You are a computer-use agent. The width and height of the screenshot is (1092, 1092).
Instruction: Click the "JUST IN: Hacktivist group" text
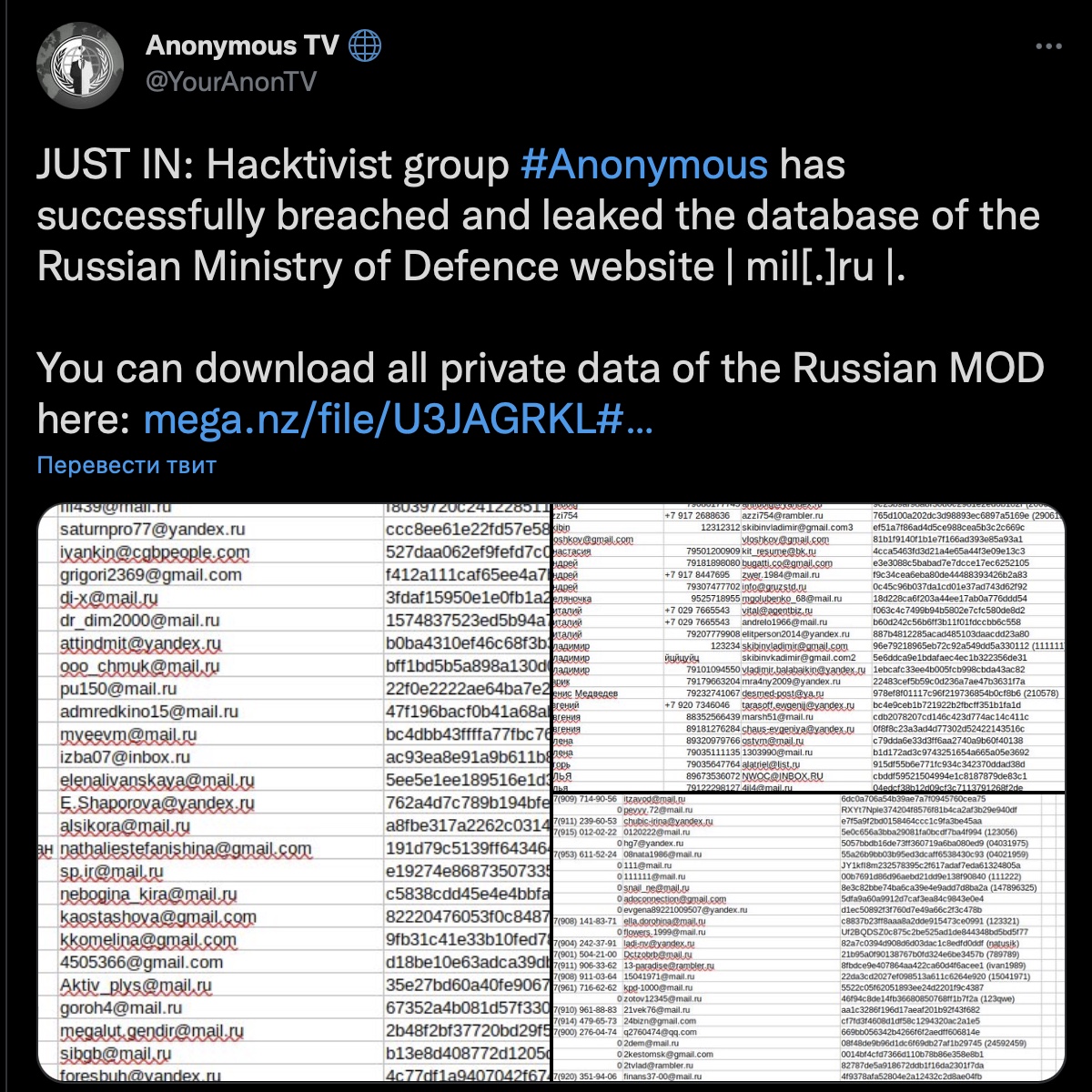273,165
